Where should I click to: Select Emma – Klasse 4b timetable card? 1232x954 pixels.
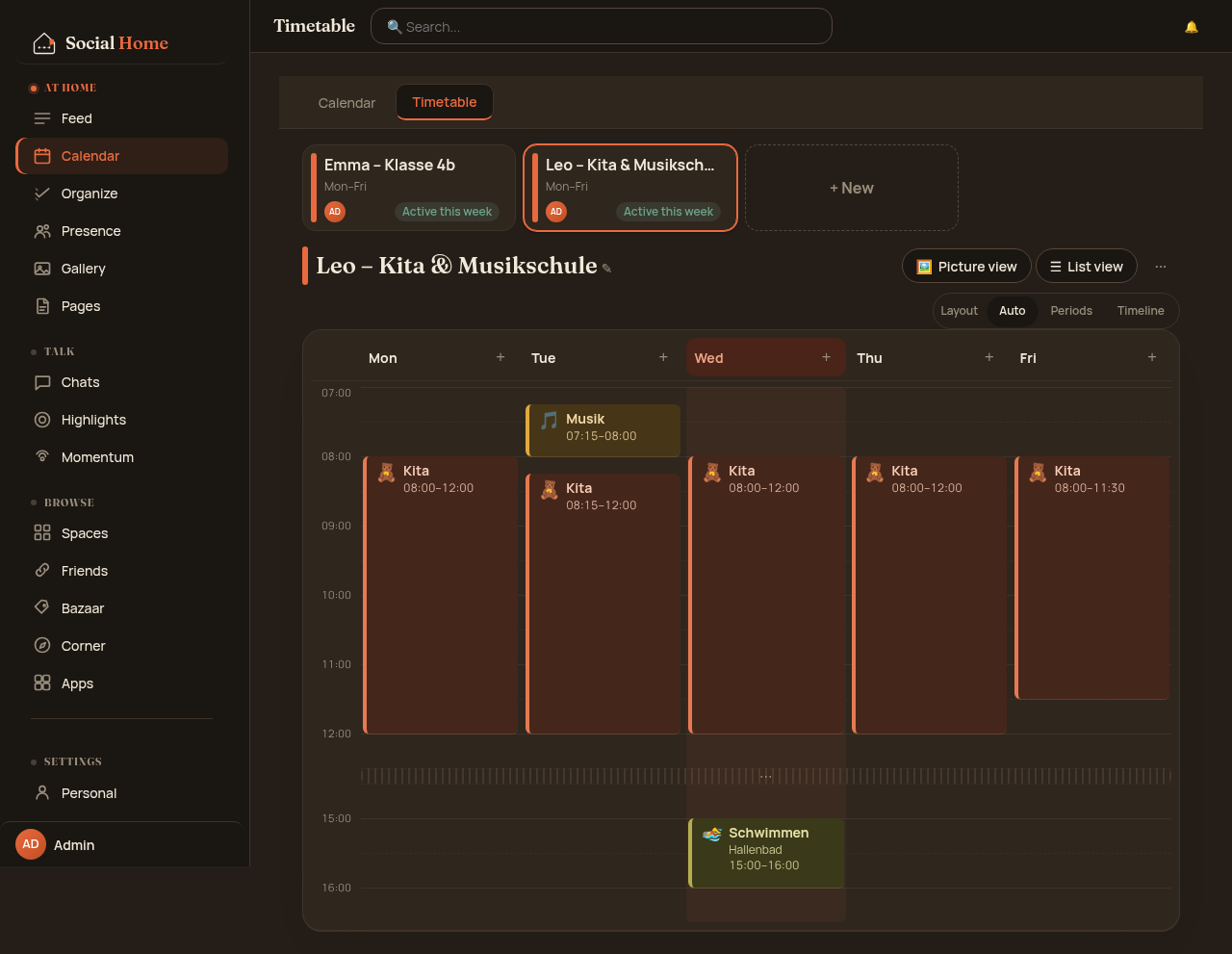tap(409, 188)
